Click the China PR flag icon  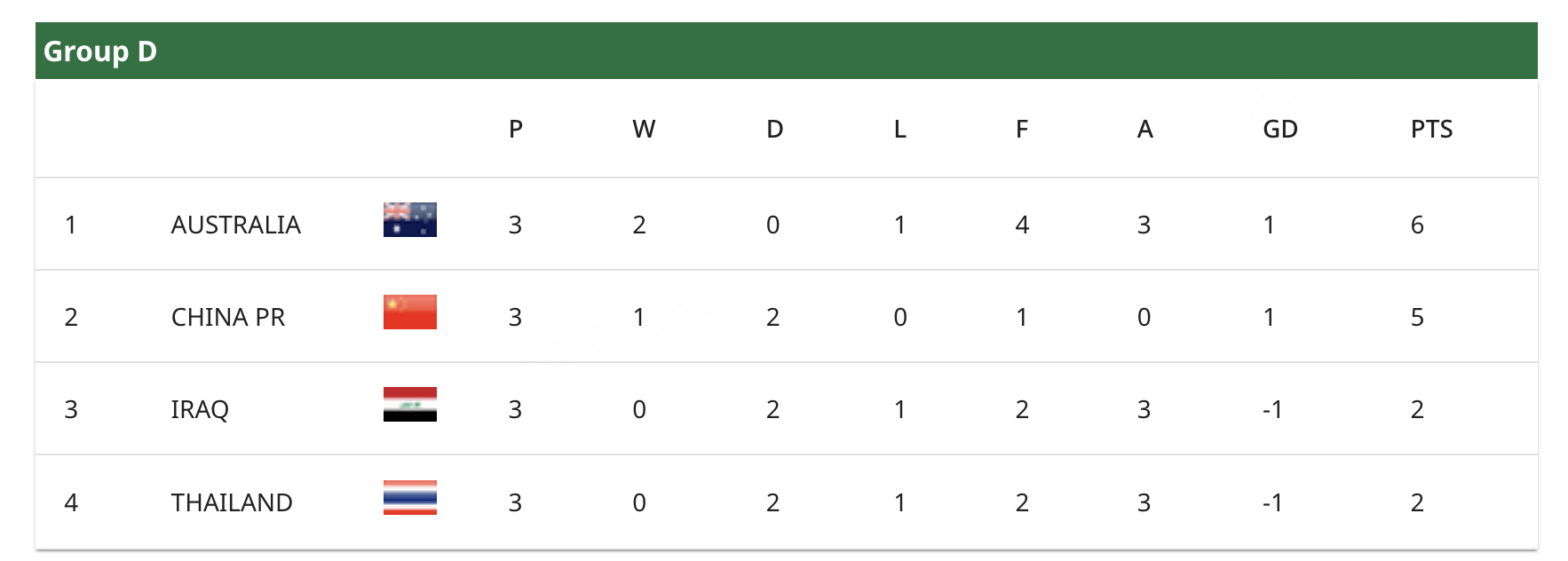coord(409,312)
